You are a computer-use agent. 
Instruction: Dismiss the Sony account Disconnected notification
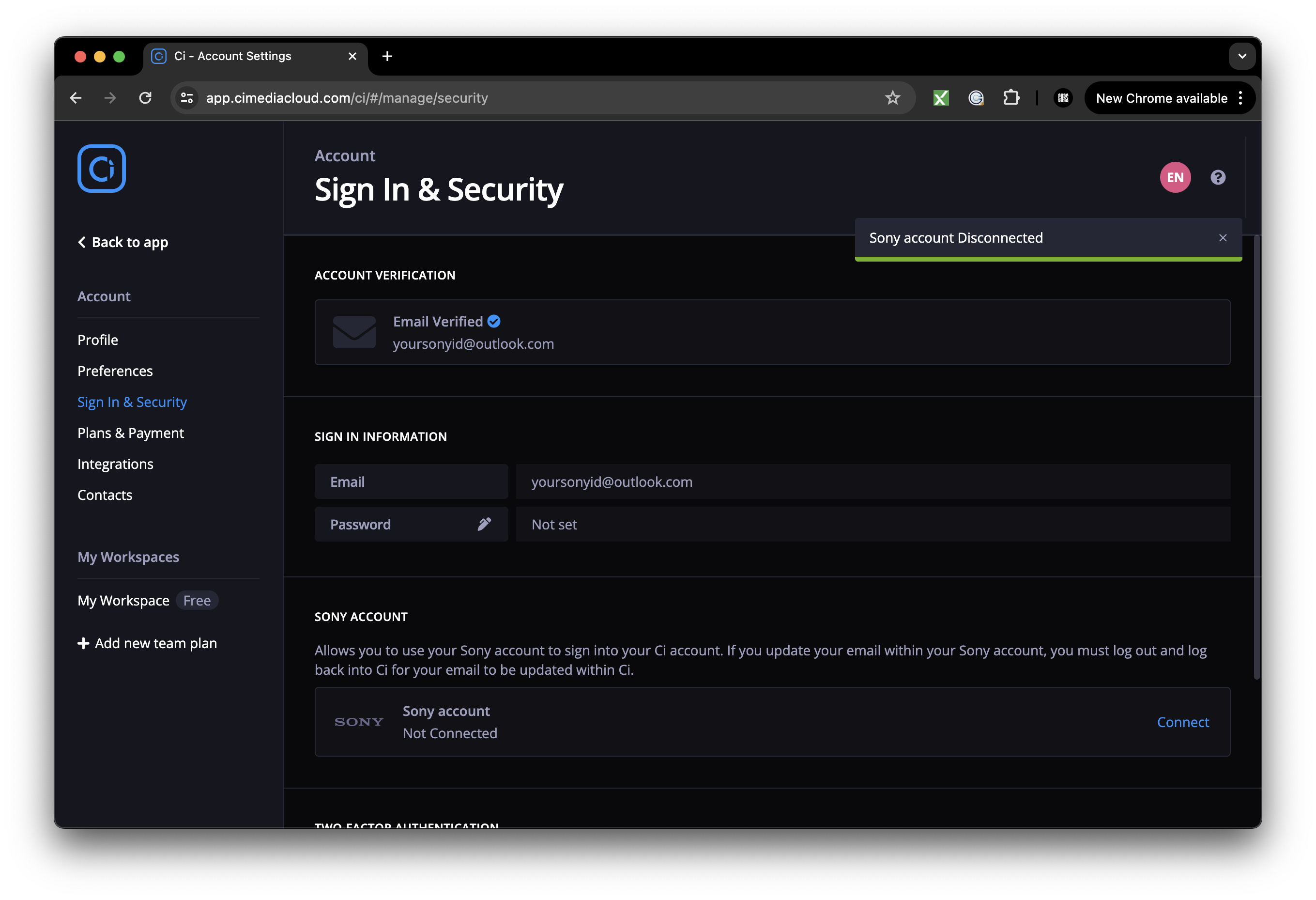pyautogui.click(x=1223, y=237)
